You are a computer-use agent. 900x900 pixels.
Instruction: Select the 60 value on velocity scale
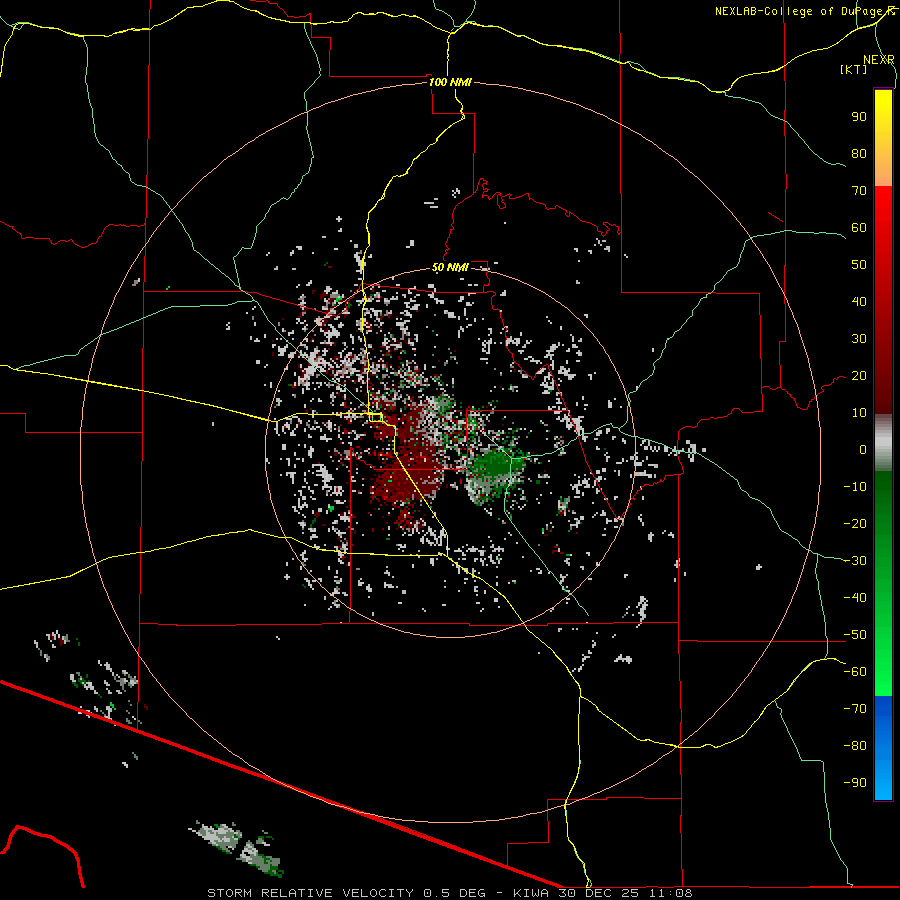tap(859, 228)
